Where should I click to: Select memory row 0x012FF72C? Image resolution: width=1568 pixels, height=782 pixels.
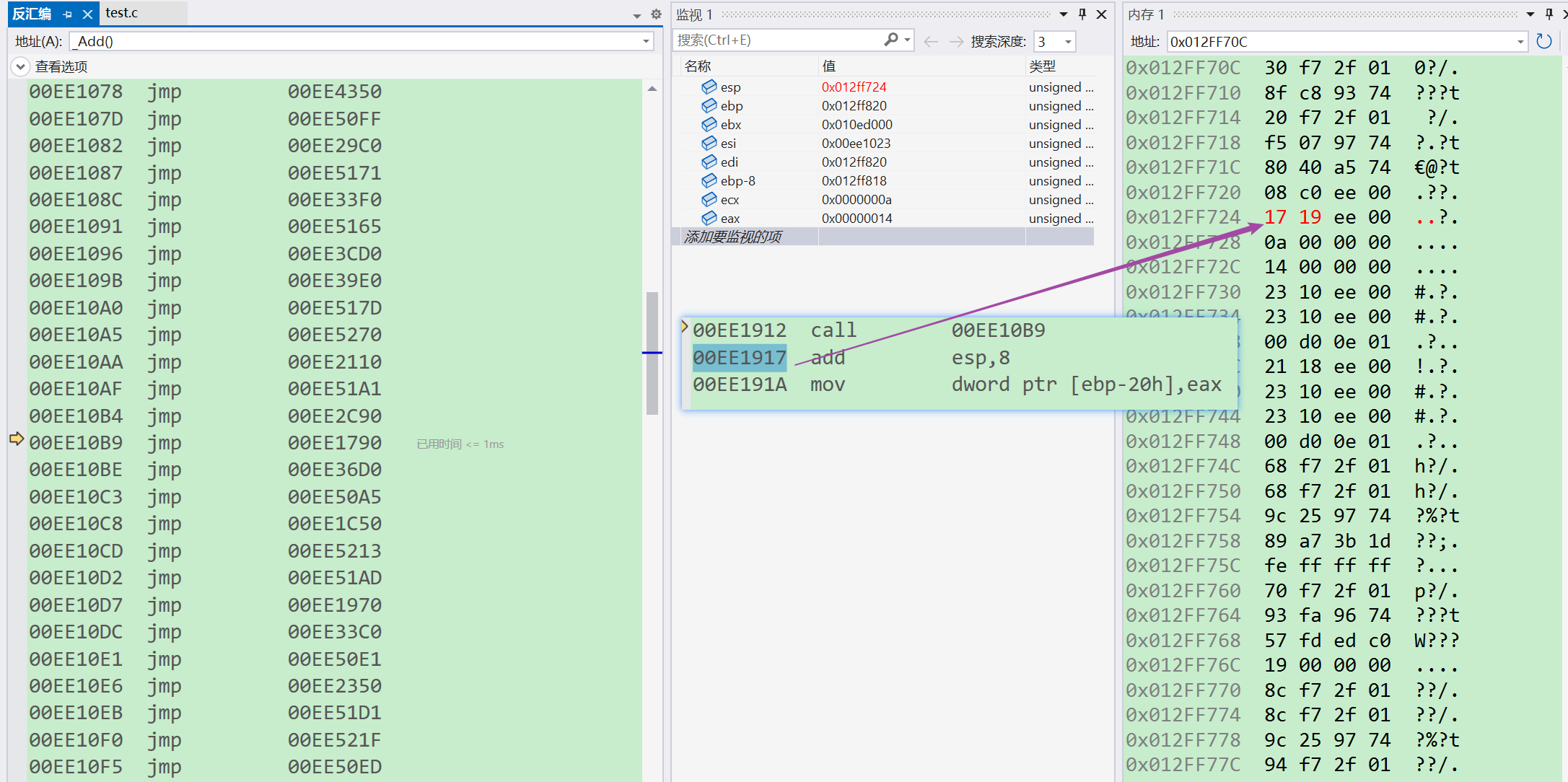click(x=1292, y=267)
